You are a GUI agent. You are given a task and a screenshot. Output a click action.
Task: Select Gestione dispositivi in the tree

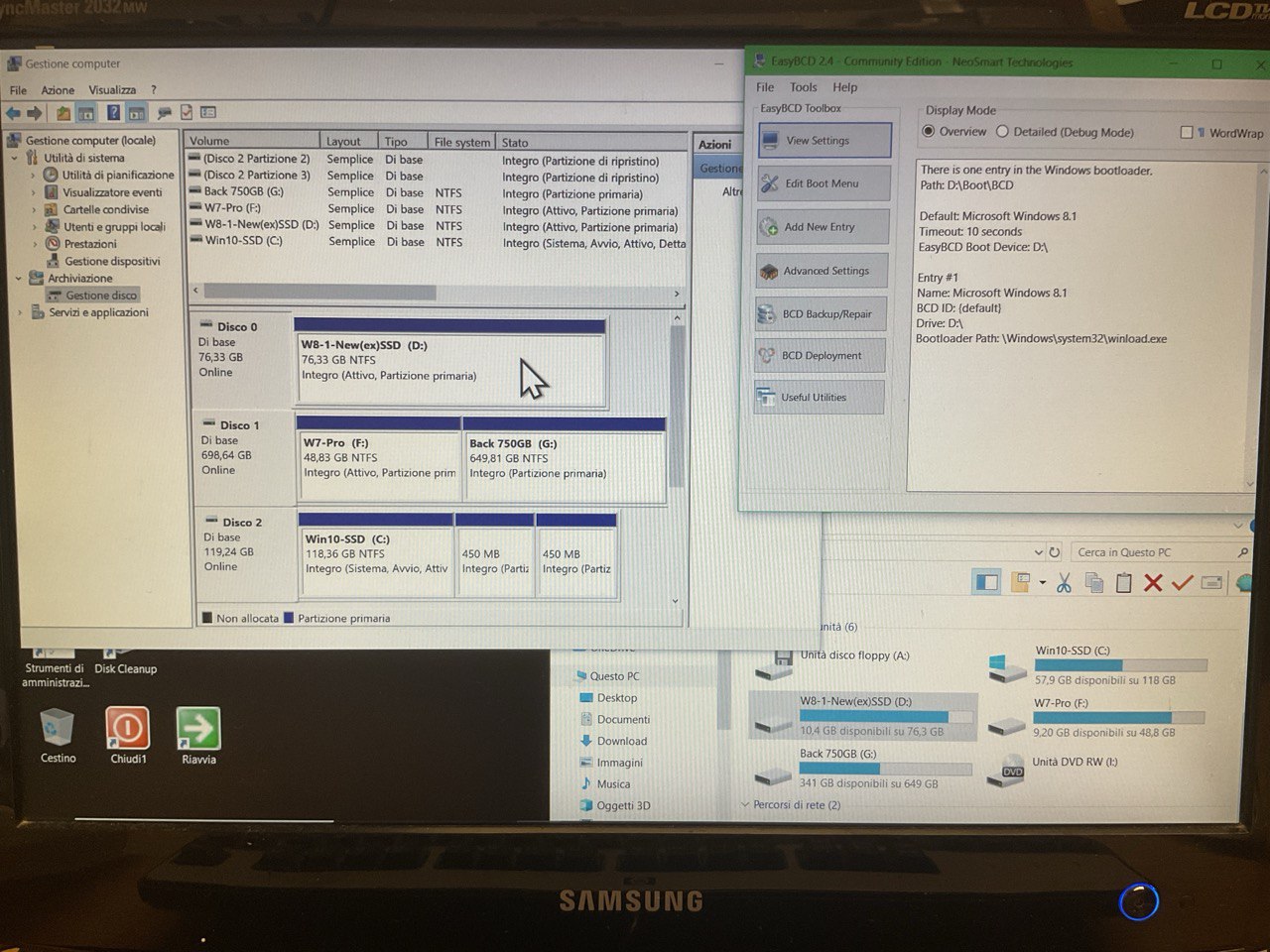[112, 261]
